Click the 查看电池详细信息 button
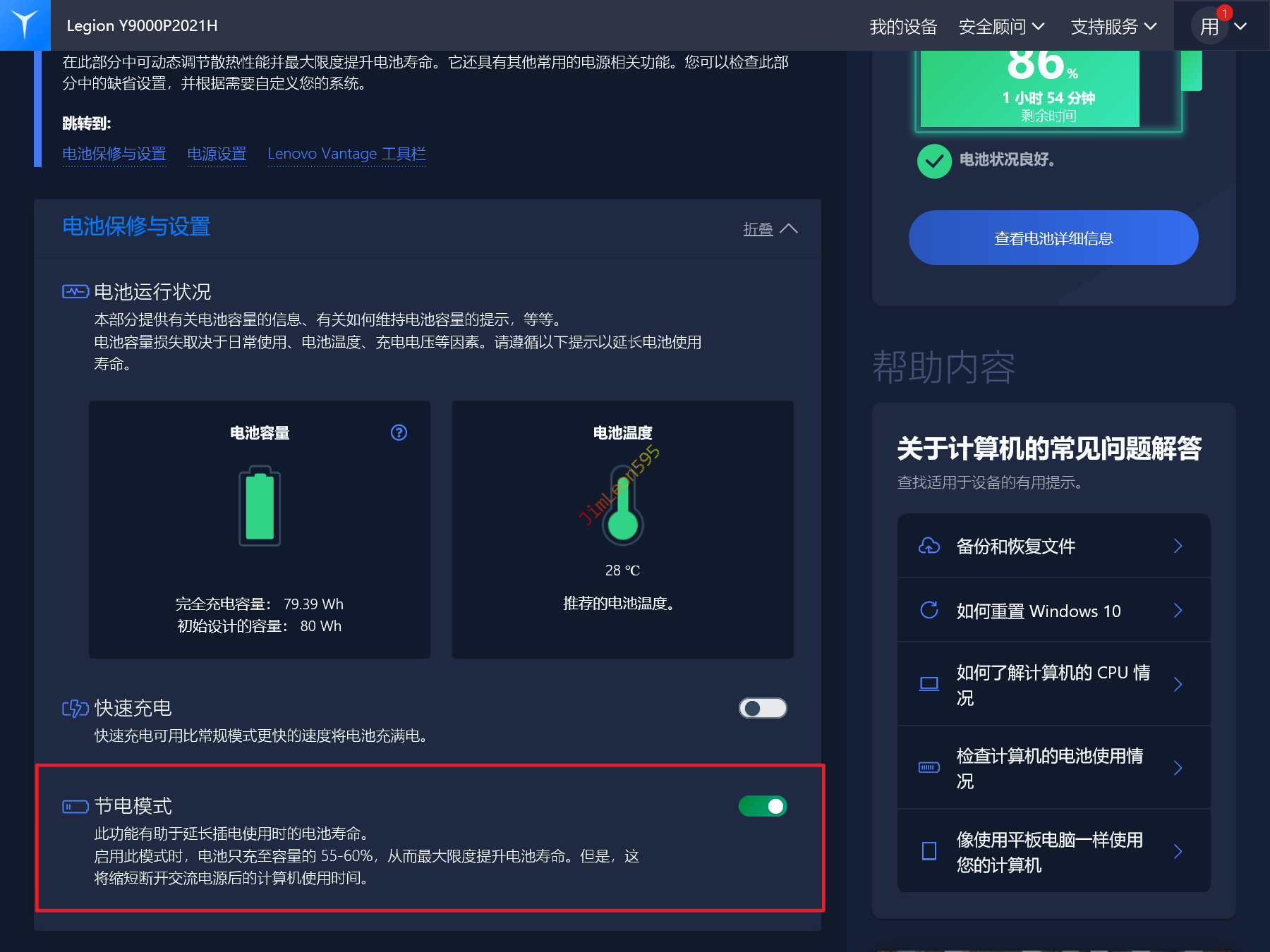 (1053, 238)
